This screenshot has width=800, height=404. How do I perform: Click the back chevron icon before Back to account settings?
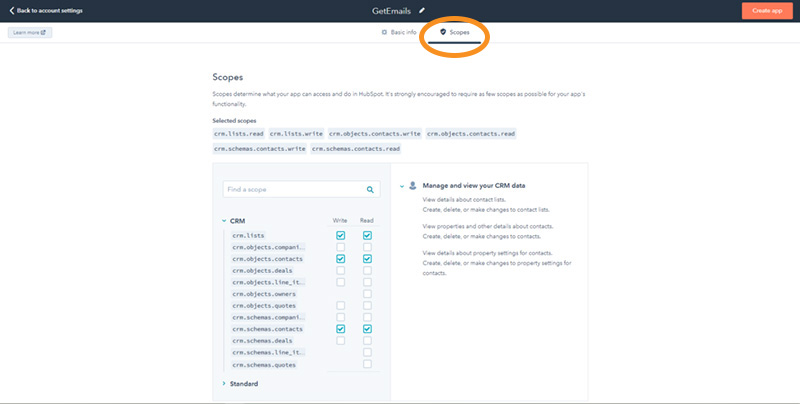(x=12, y=10)
